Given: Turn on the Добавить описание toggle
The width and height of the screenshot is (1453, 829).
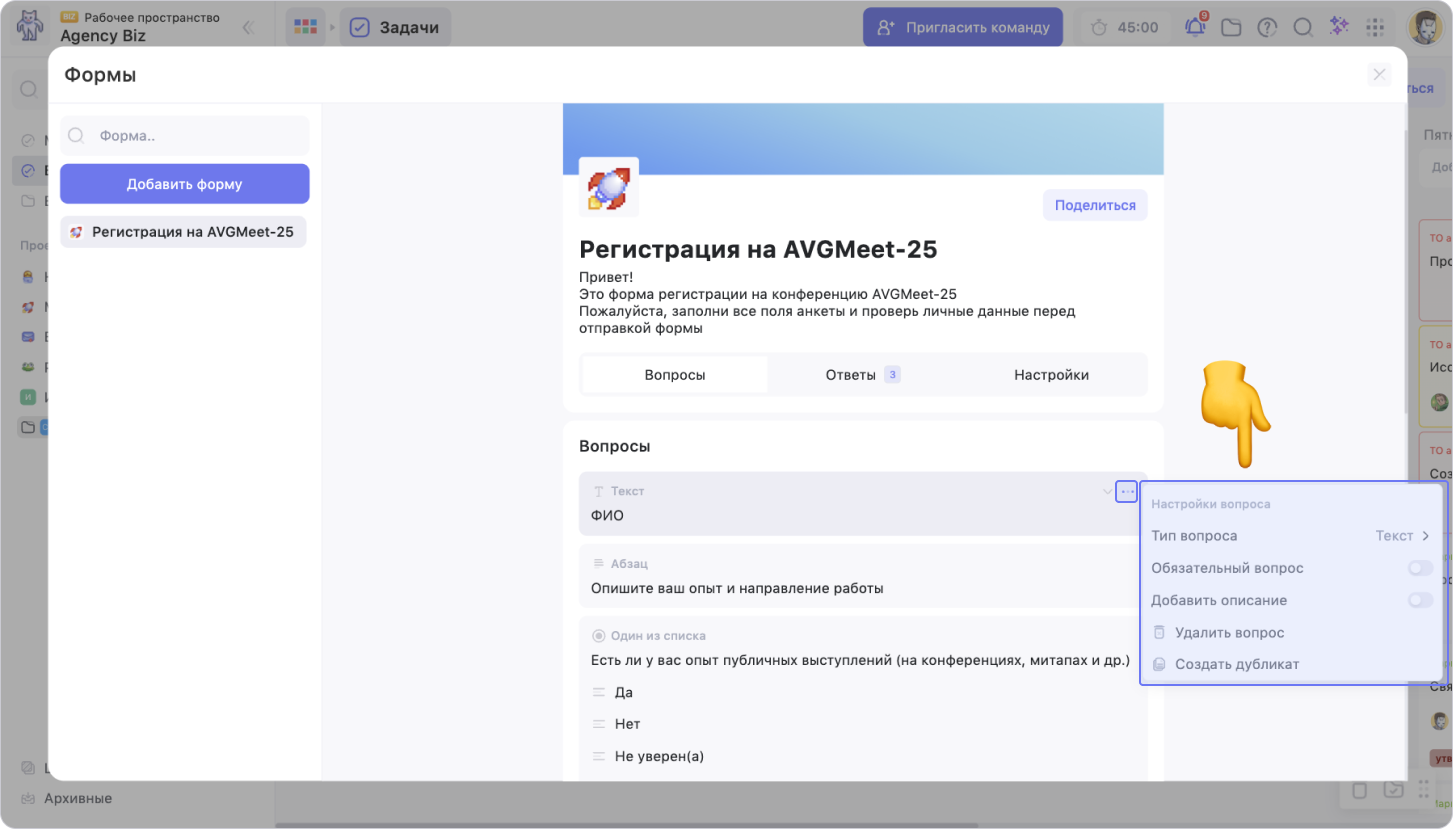Looking at the screenshot, I should point(1420,600).
